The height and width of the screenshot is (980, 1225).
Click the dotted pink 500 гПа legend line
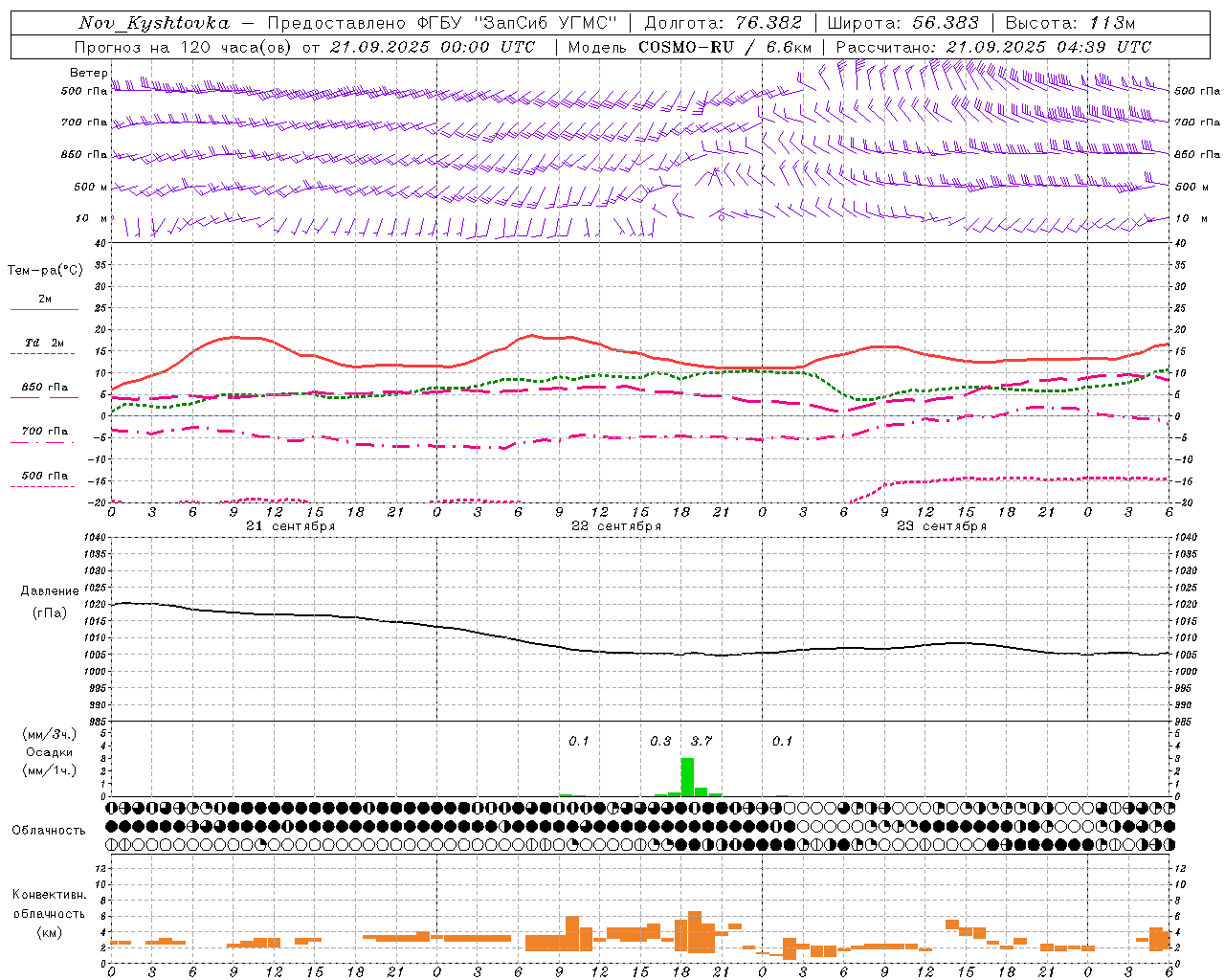coord(42,486)
